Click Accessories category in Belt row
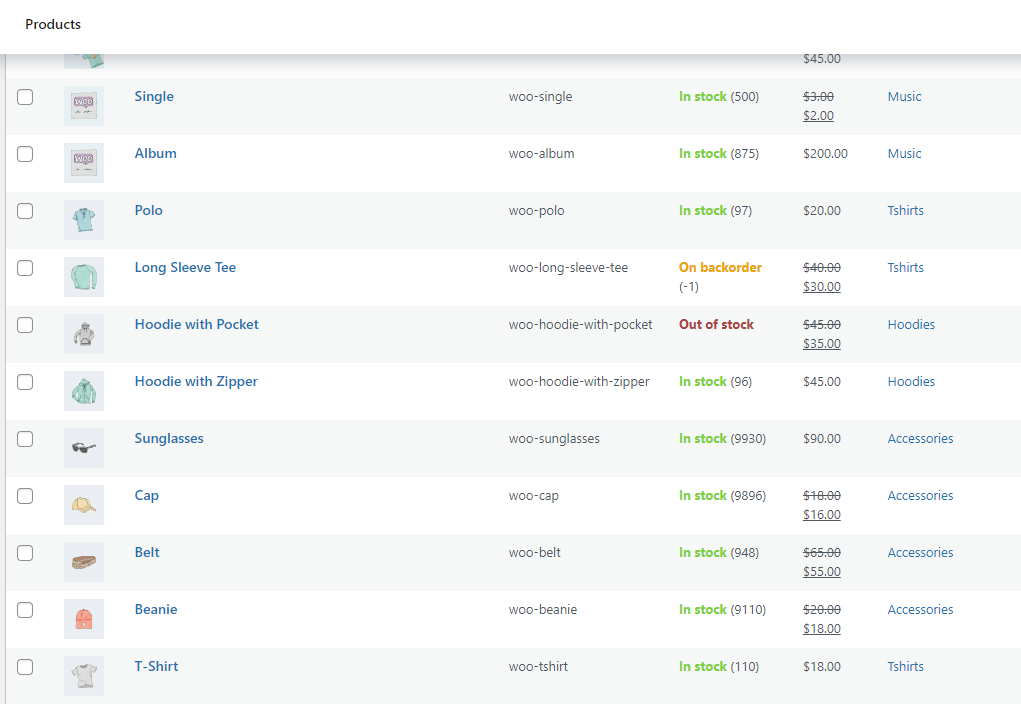Image resolution: width=1021 pixels, height=704 pixels. [x=920, y=553]
